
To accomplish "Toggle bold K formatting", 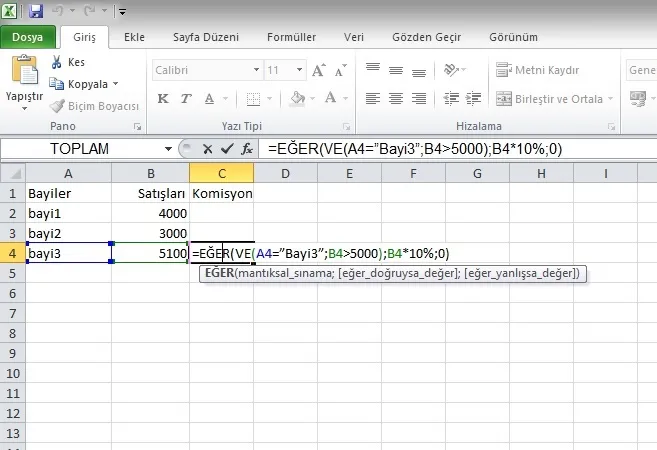I will [163, 99].
